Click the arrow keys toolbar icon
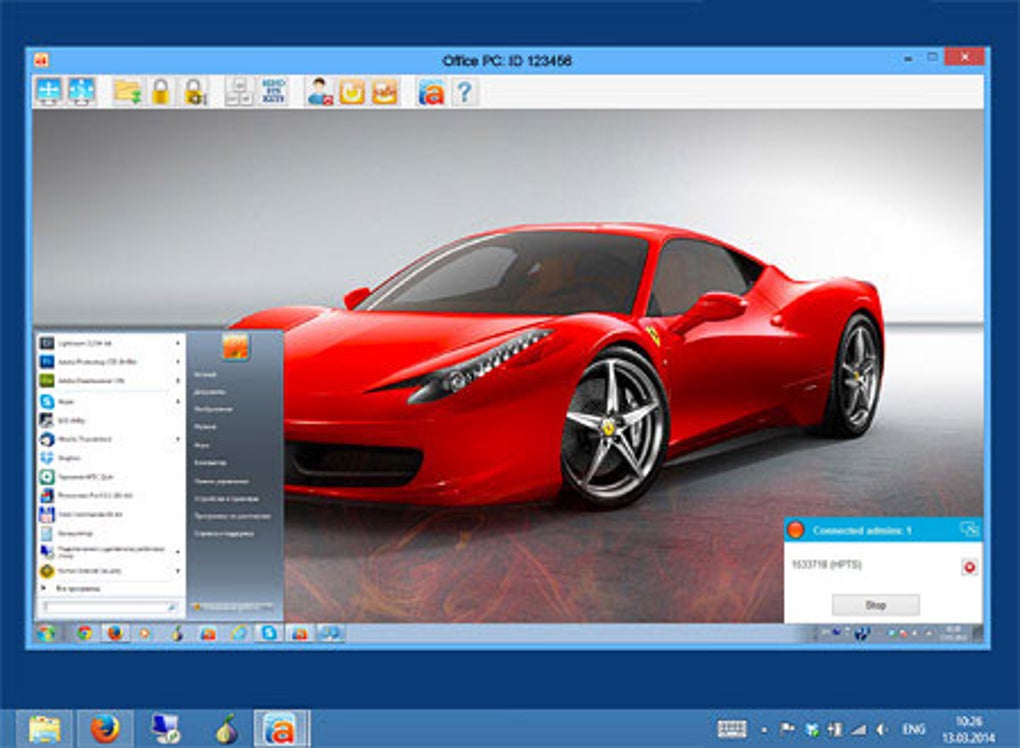1020x748 pixels. tap(239, 92)
